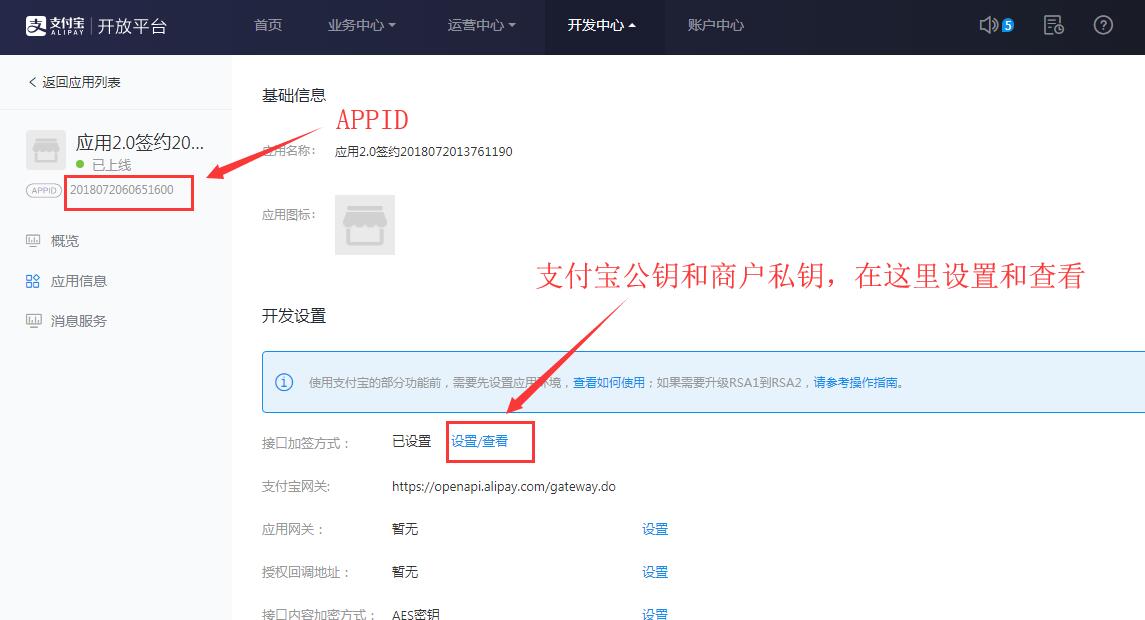Click the app name 应用2.0签约2018072013761190
1145x620 pixels.
[424, 152]
